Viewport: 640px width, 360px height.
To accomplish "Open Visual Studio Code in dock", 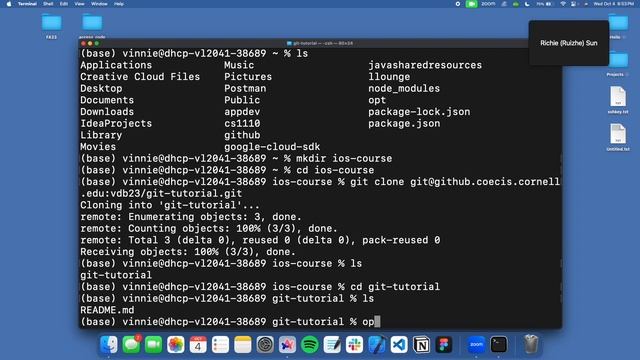I will [399, 345].
